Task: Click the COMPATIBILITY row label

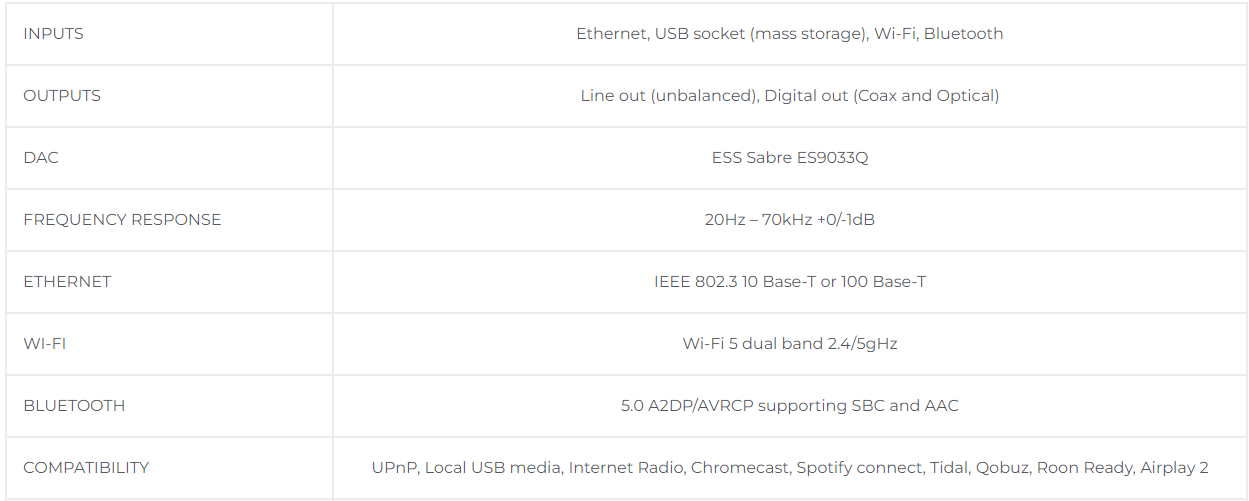Action: pos(86,468)
